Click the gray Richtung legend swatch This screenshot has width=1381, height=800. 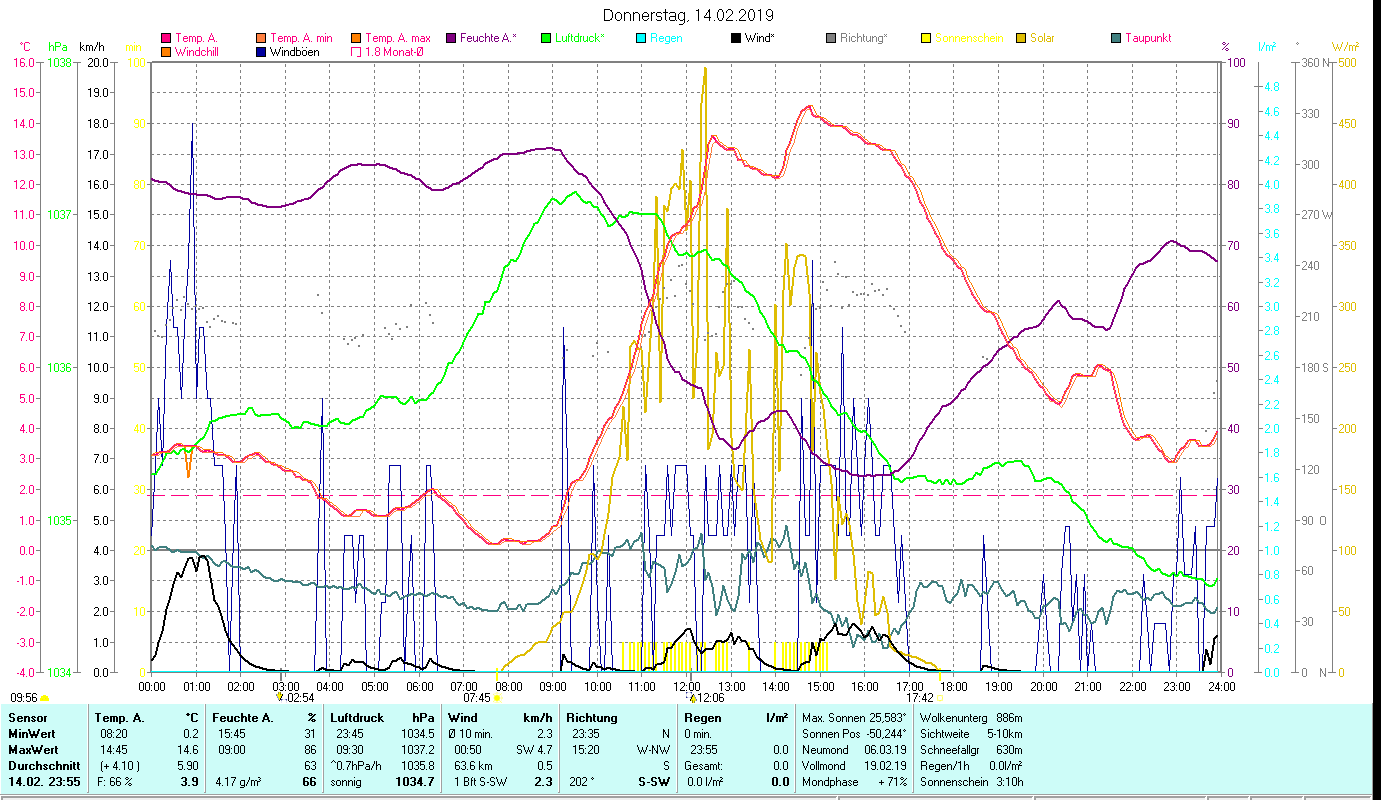tap(831, 38)
